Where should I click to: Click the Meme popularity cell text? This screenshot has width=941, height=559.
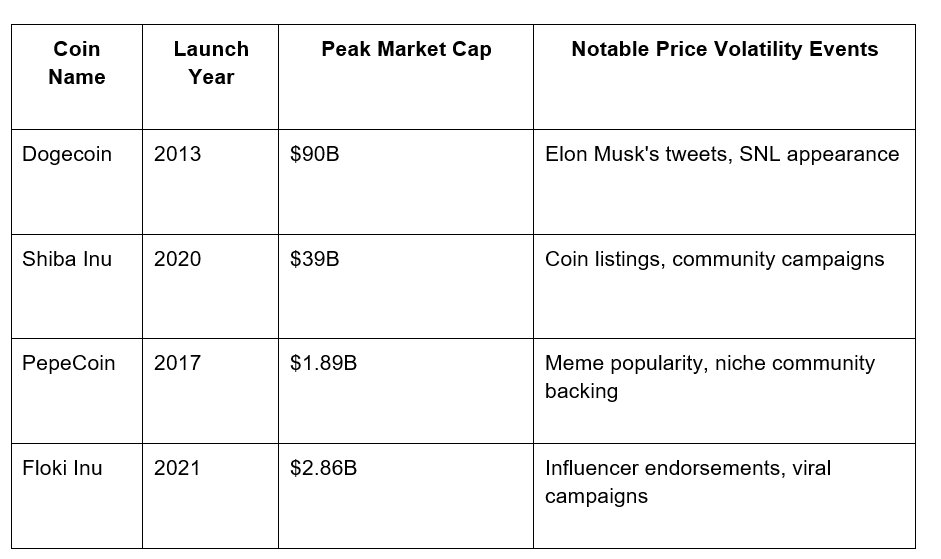pyautogui.click(x=710, y=377)
